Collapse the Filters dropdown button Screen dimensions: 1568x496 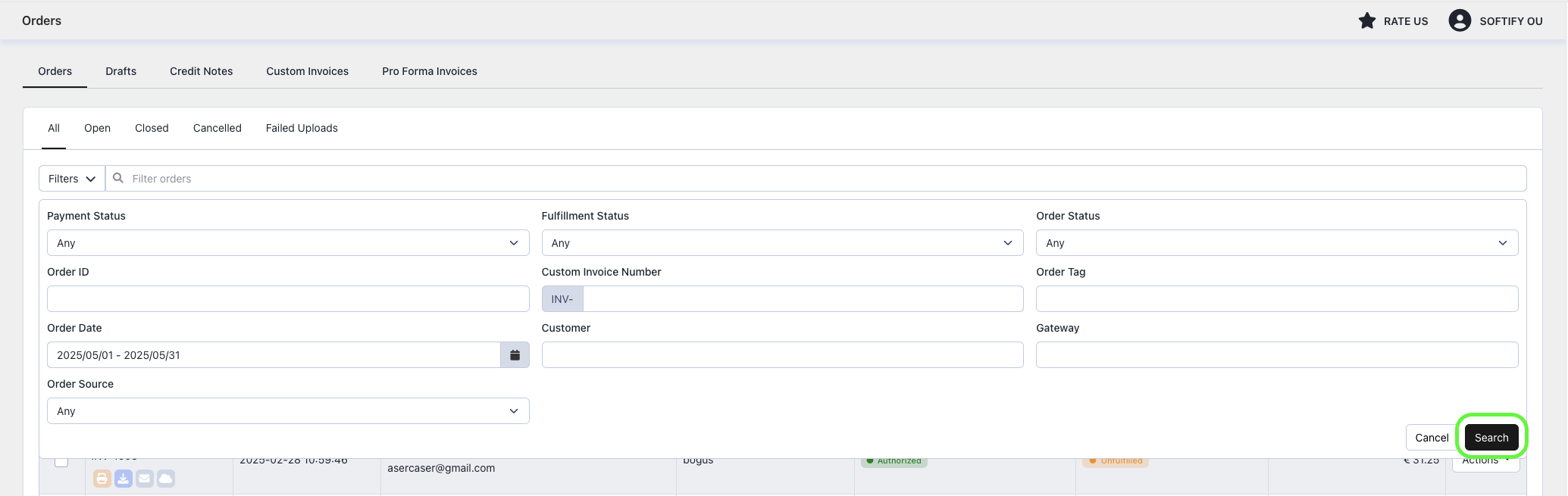[72, 179]
